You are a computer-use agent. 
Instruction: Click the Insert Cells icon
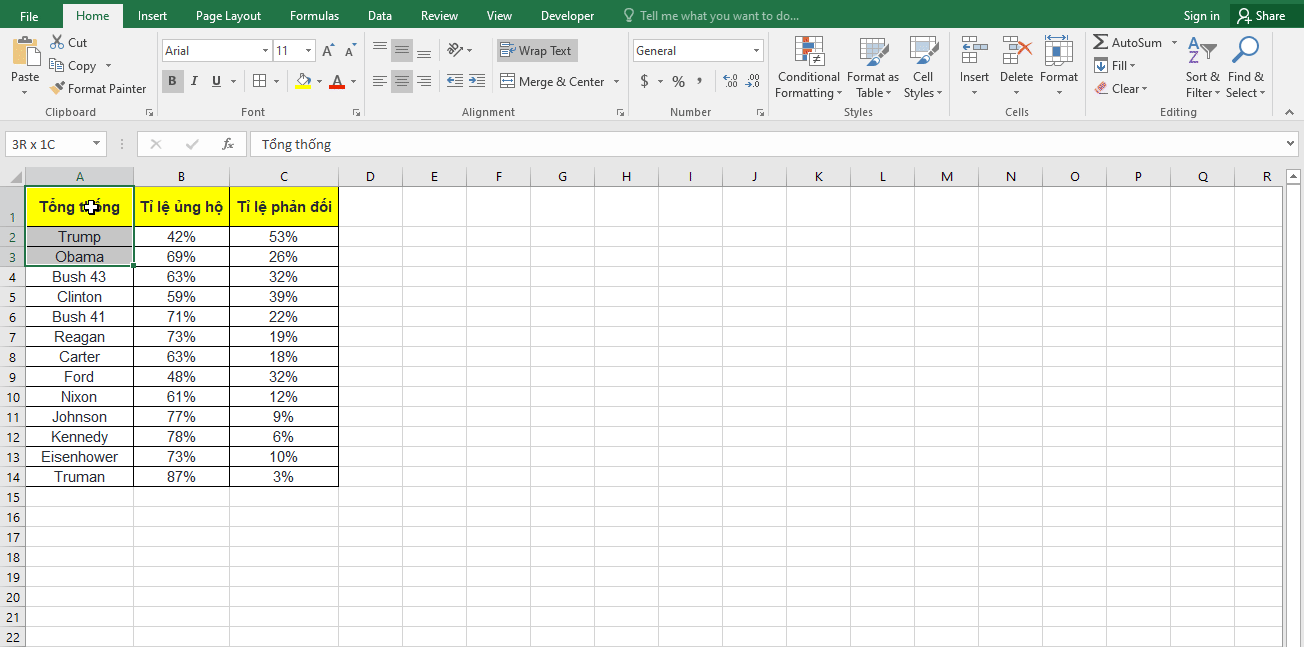point(973,48)
